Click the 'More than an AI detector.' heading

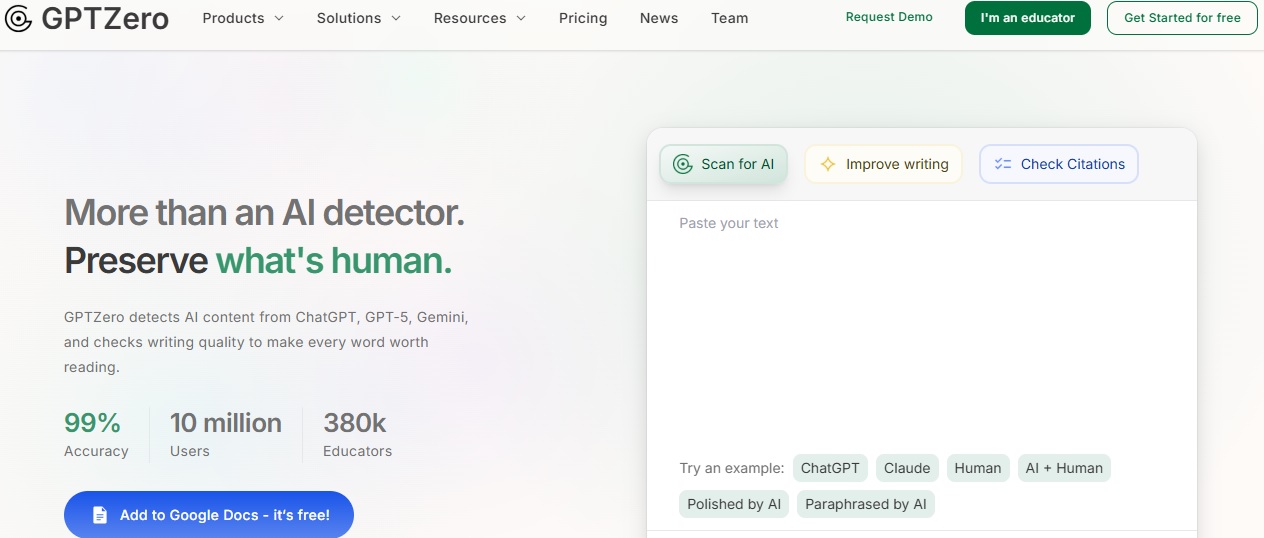(x=265, y=212)
